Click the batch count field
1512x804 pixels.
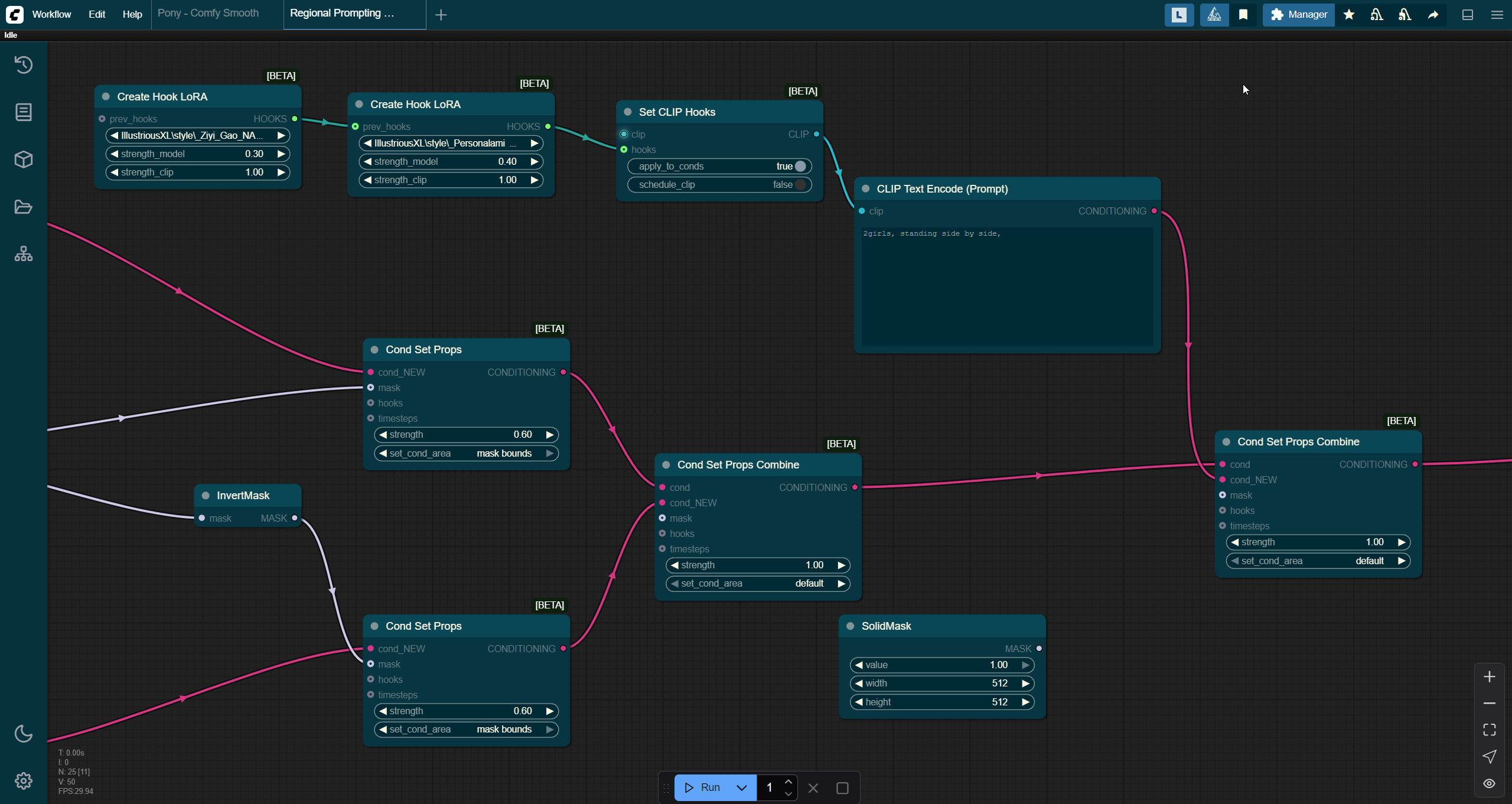[x=770, y=788]
